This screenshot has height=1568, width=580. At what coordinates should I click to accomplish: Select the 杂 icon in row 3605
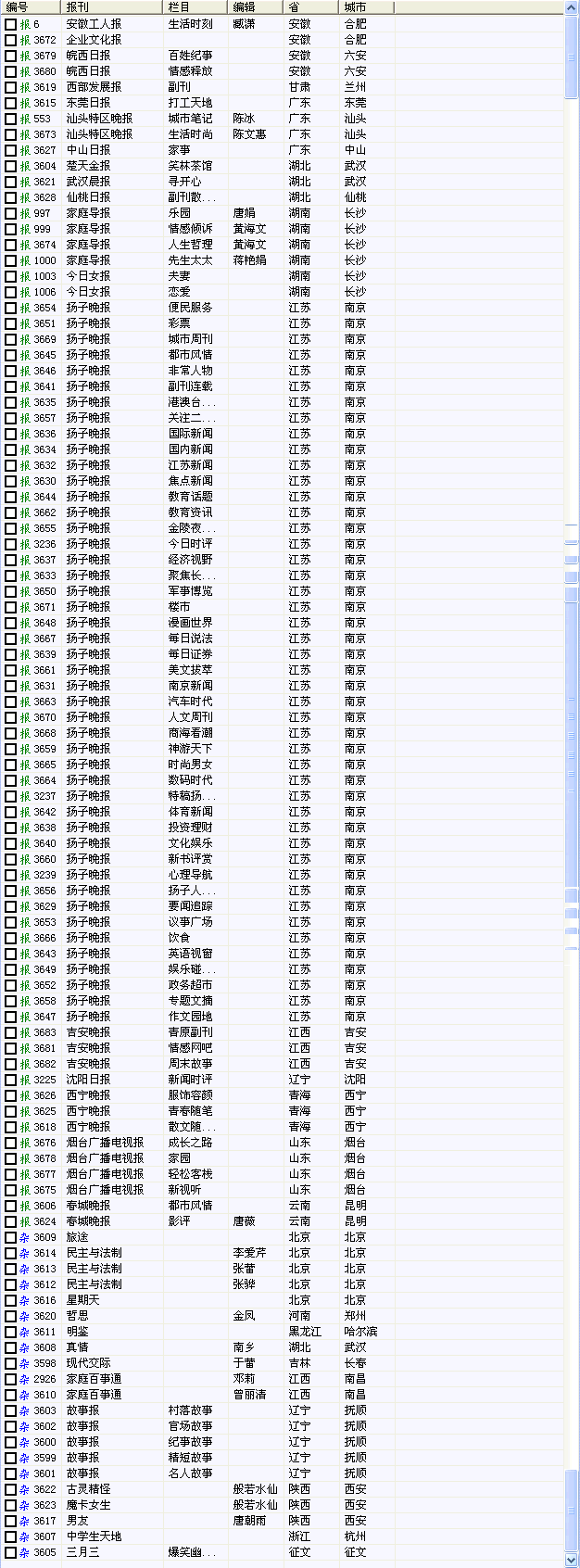point(25,1552)
